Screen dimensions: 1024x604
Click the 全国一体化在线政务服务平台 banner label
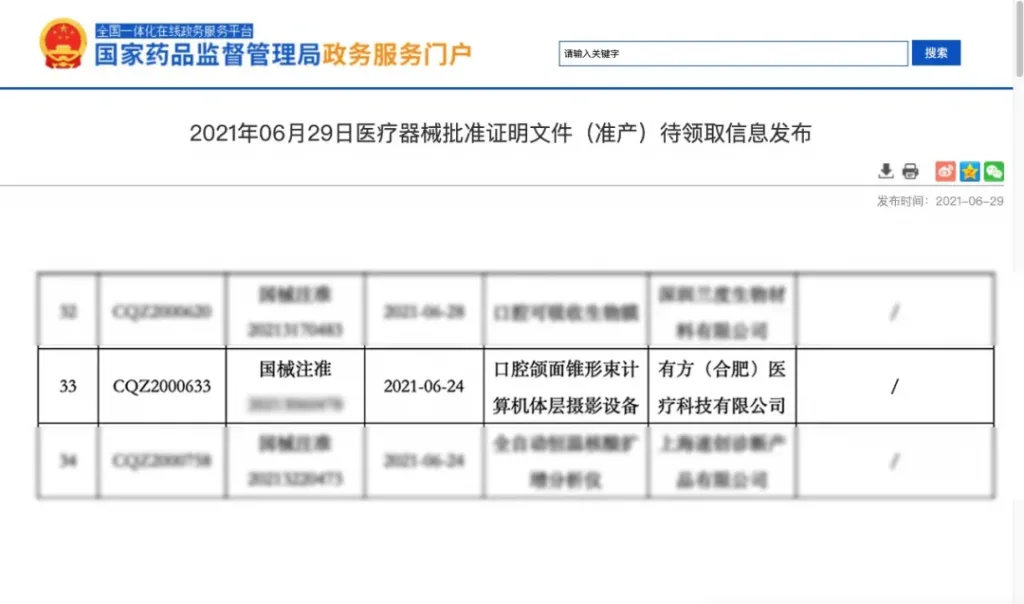tap(174, 31)
